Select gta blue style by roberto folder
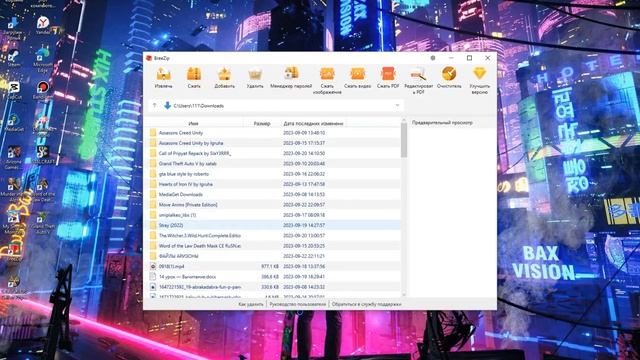This screenshot has width=640, height=360. (273, 174)
